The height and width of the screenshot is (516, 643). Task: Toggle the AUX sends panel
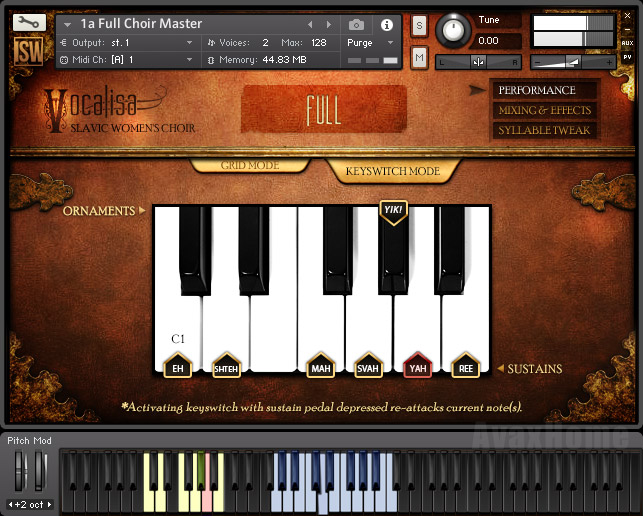627,43
